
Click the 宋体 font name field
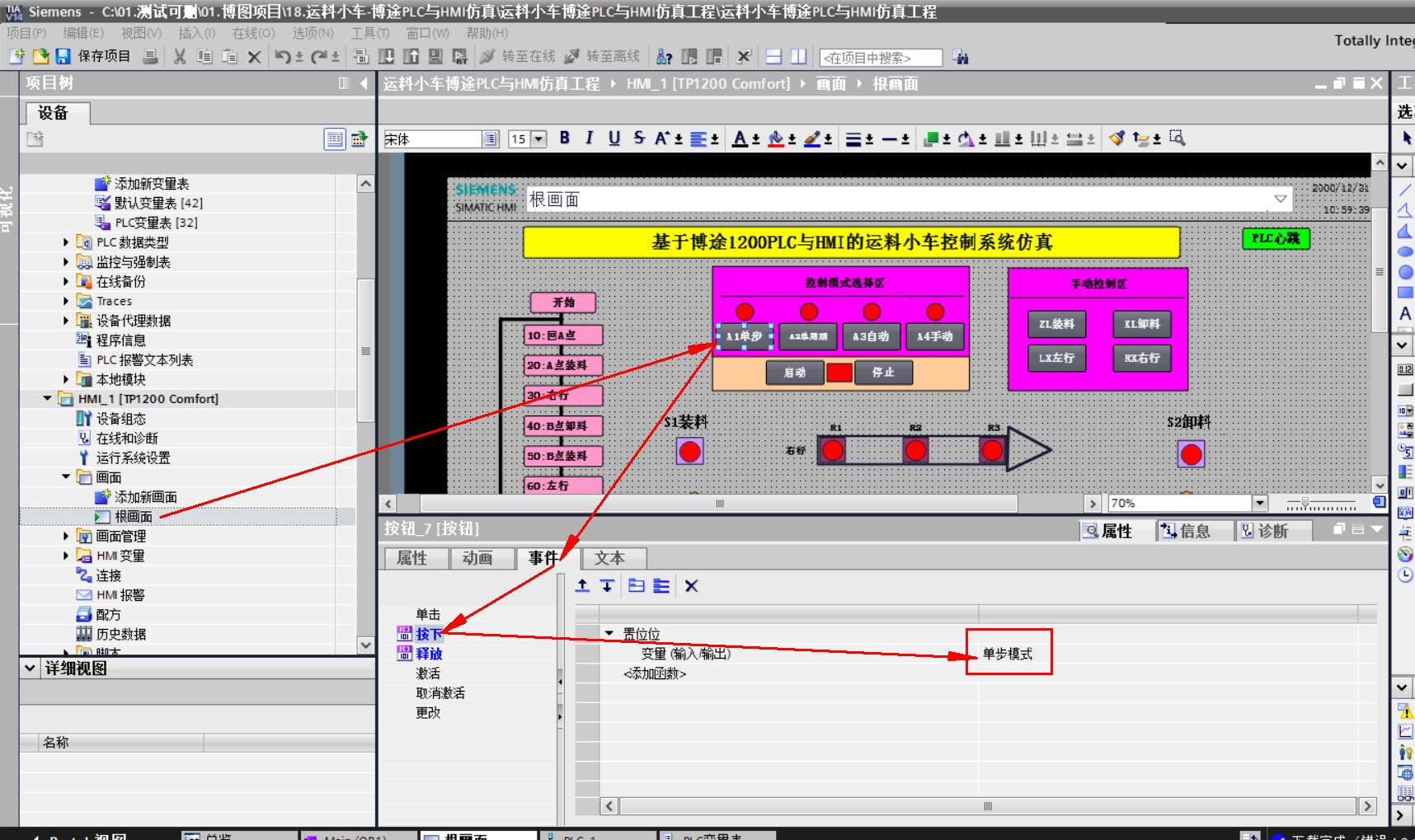click(x=433, y=139)
